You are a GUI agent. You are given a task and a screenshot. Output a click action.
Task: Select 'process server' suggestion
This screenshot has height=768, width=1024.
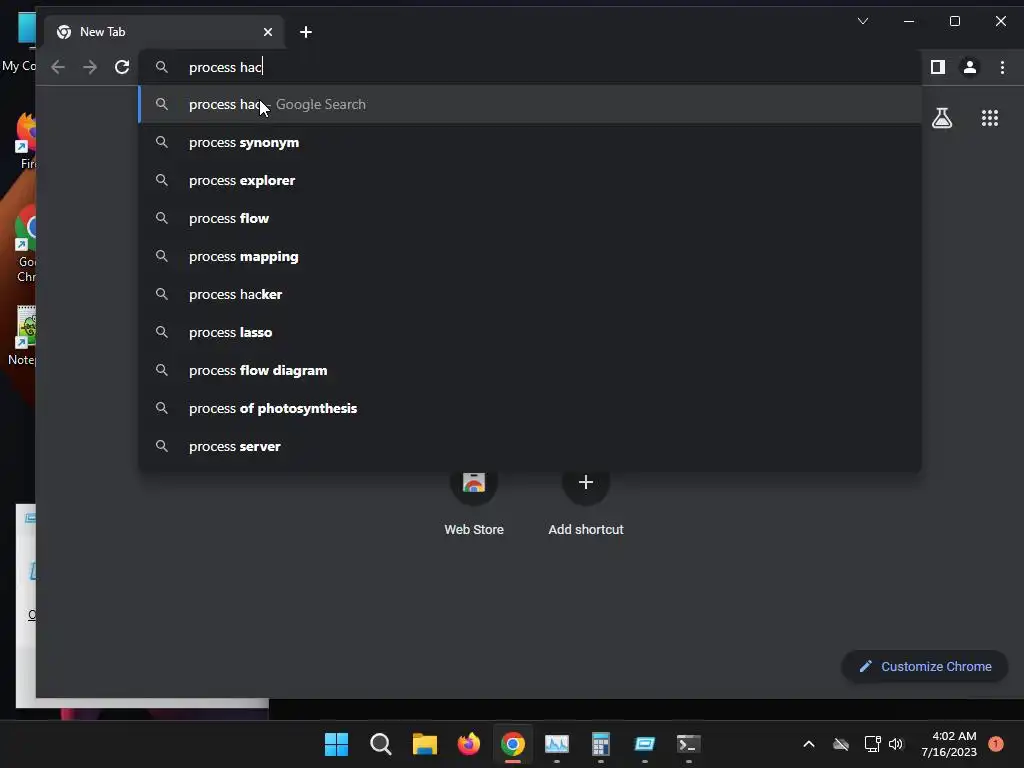pyautogui.click(x=530, y=446)
